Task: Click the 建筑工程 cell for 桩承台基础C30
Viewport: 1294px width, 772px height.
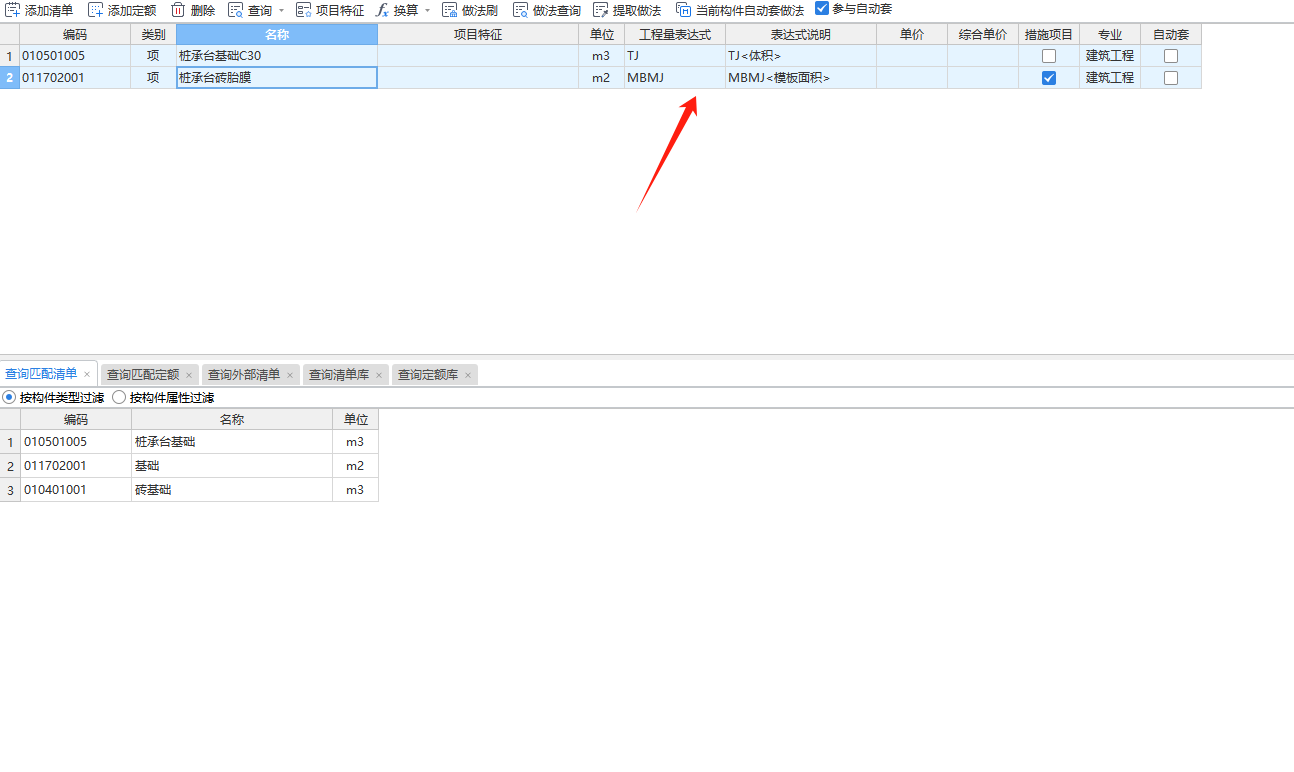Action: (x=1110, y=56)
